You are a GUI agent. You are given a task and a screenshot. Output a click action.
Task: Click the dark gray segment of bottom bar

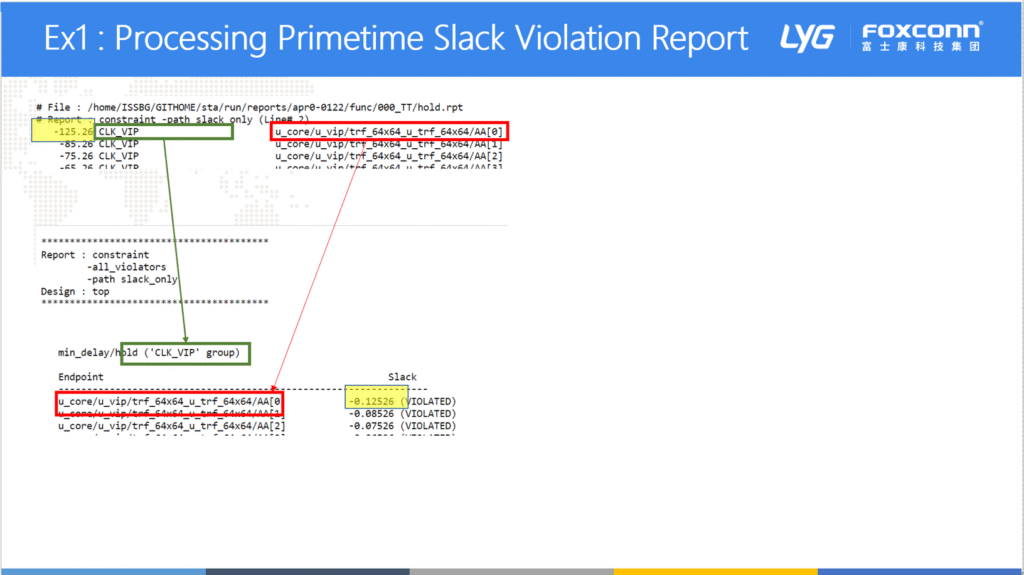tap(307, 571)
